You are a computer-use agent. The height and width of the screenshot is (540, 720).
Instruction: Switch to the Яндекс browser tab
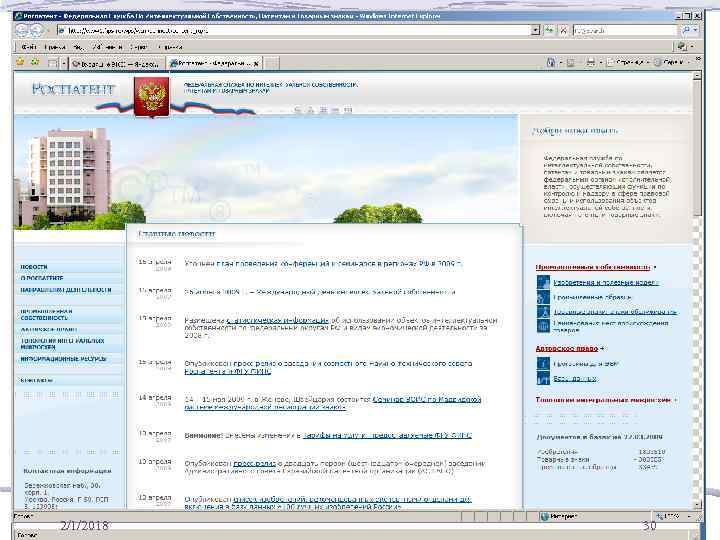pyautogui.click(x=116, y=63)
